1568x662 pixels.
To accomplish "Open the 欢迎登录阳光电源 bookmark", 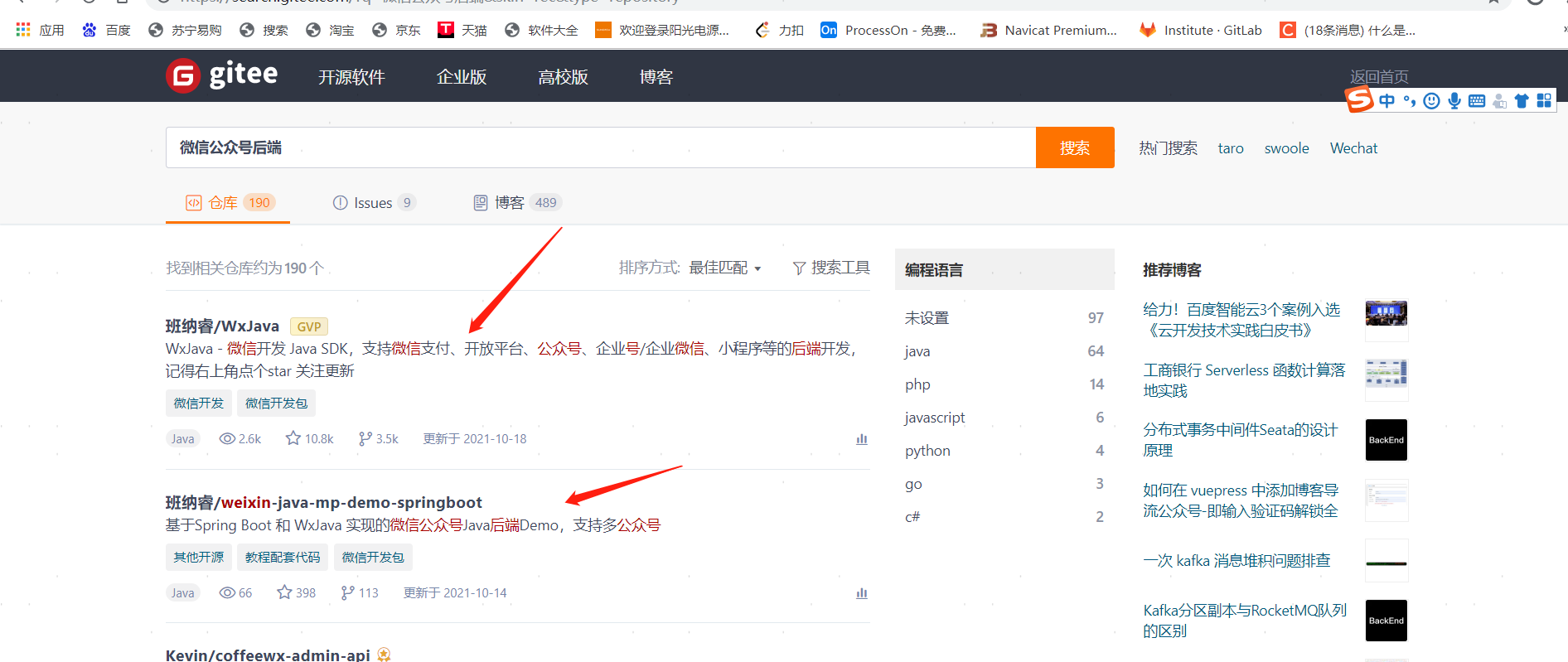I will (662, 30).
